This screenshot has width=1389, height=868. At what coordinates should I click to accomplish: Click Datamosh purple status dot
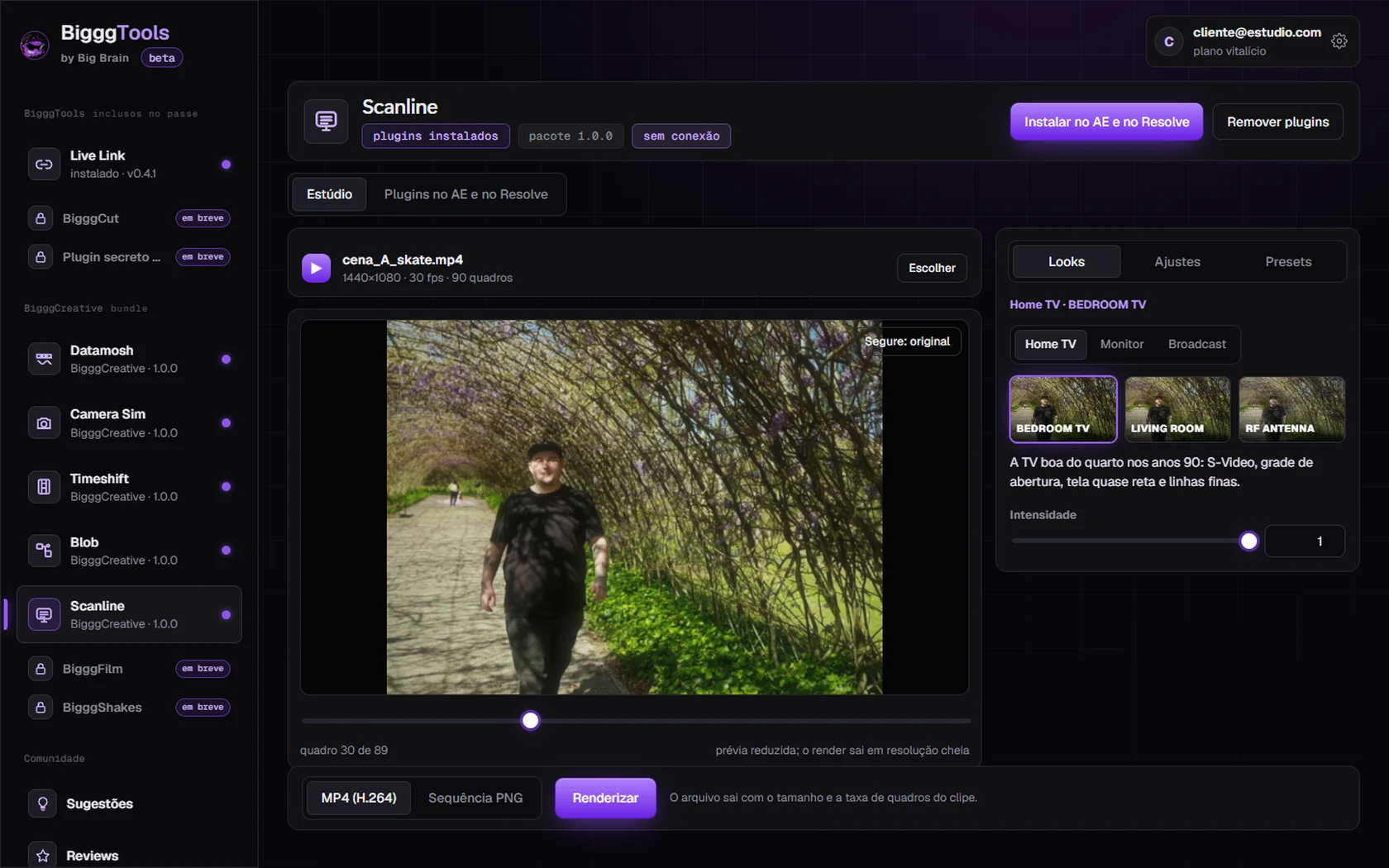coord(226,359)
